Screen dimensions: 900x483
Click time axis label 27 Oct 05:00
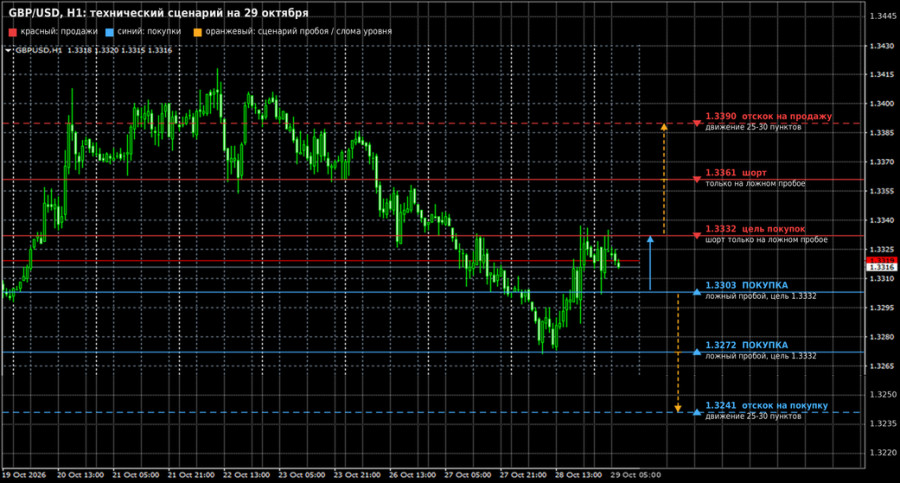467,475
